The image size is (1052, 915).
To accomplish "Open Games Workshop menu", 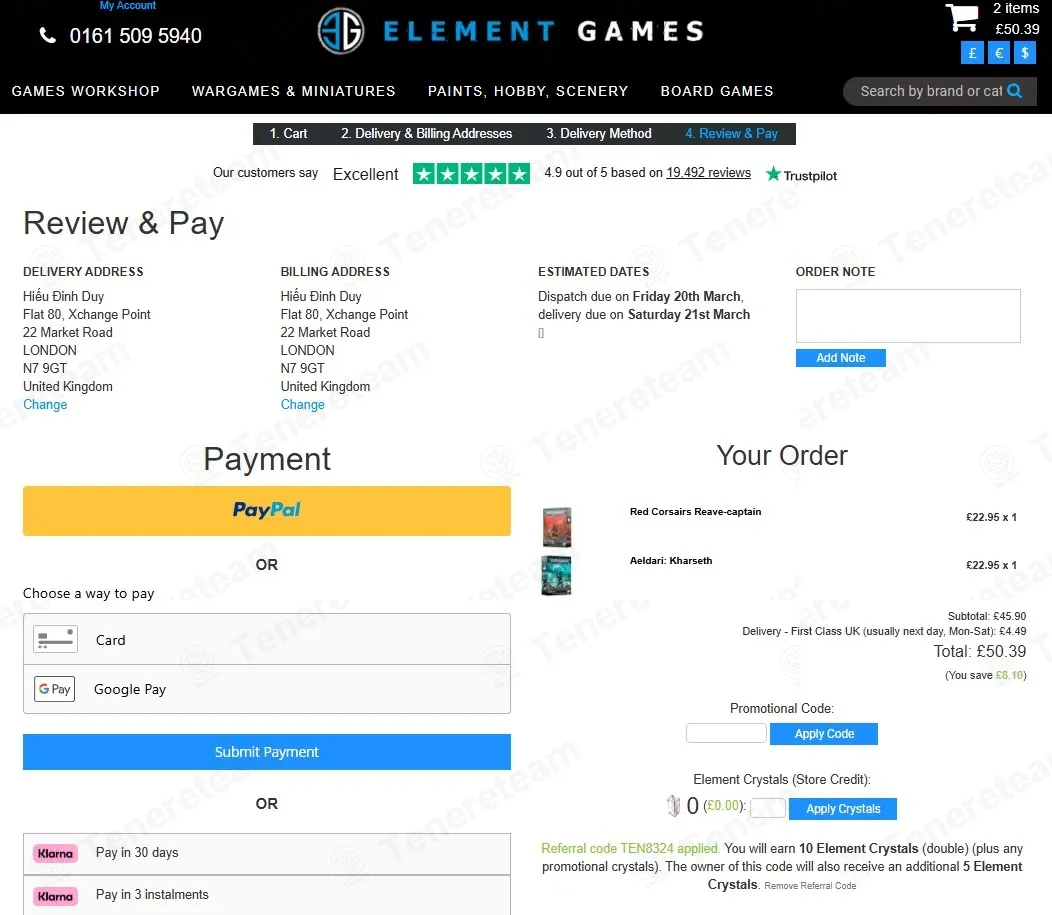I will (x=86, y=91).
